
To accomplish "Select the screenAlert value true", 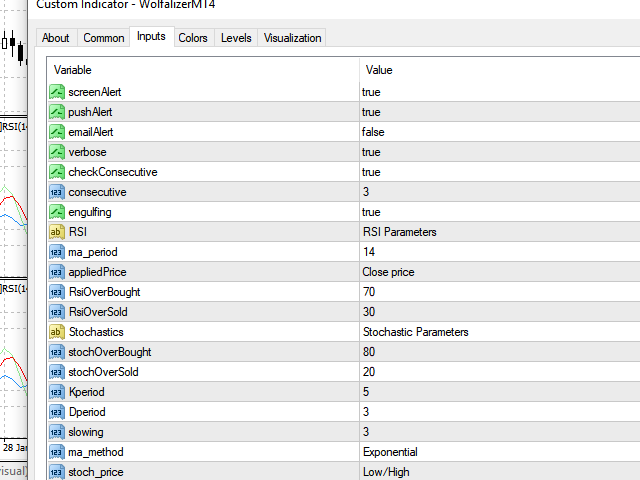I will (371, 92).
